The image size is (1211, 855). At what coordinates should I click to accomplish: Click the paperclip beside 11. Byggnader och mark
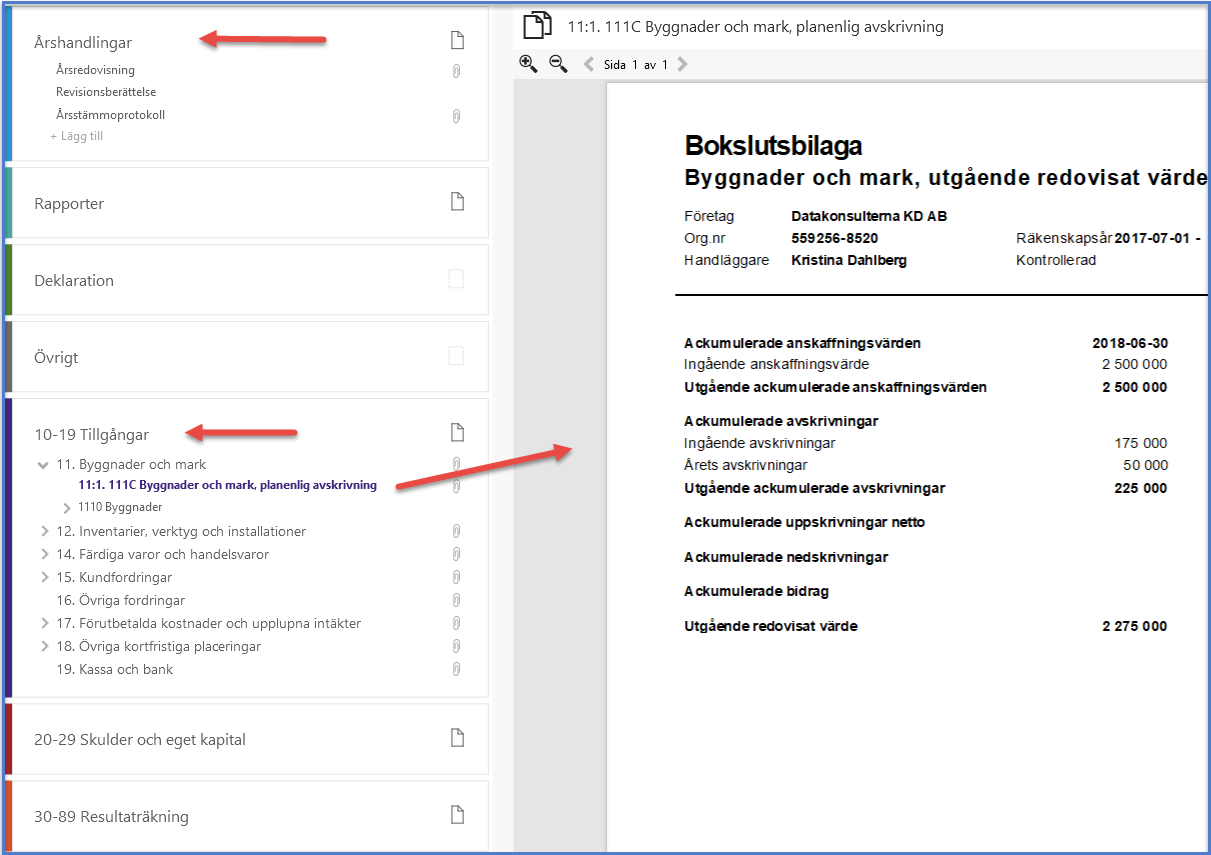pos(456,464)
